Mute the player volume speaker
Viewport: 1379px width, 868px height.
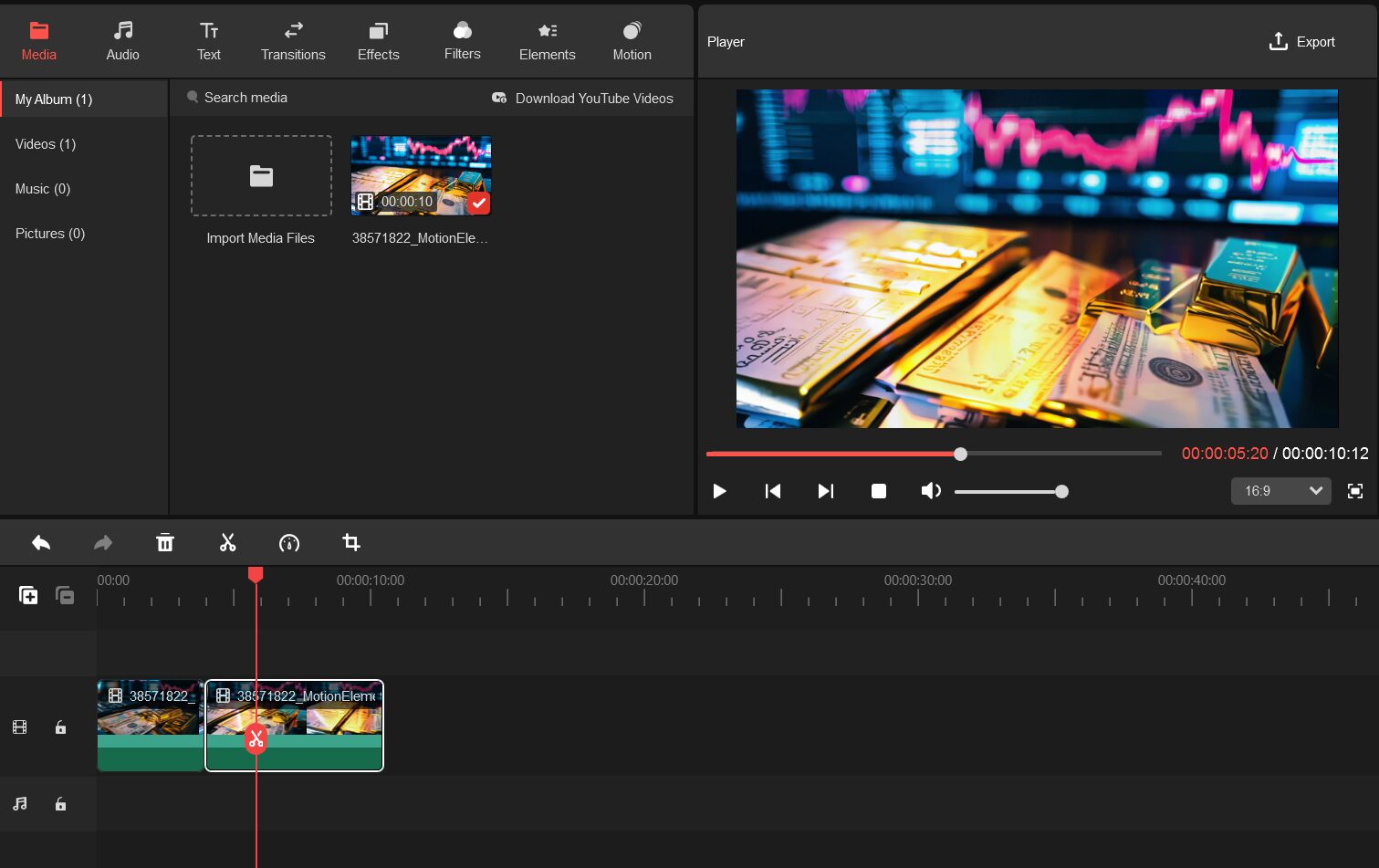point(930,491)
